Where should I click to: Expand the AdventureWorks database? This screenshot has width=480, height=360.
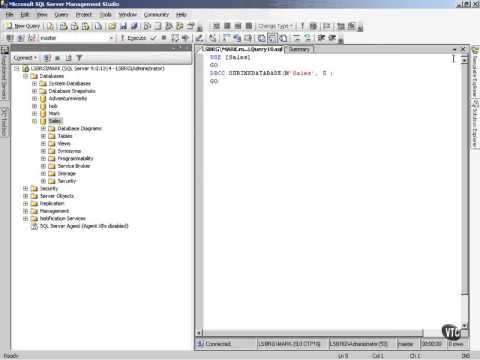click(x=34, y=98)
